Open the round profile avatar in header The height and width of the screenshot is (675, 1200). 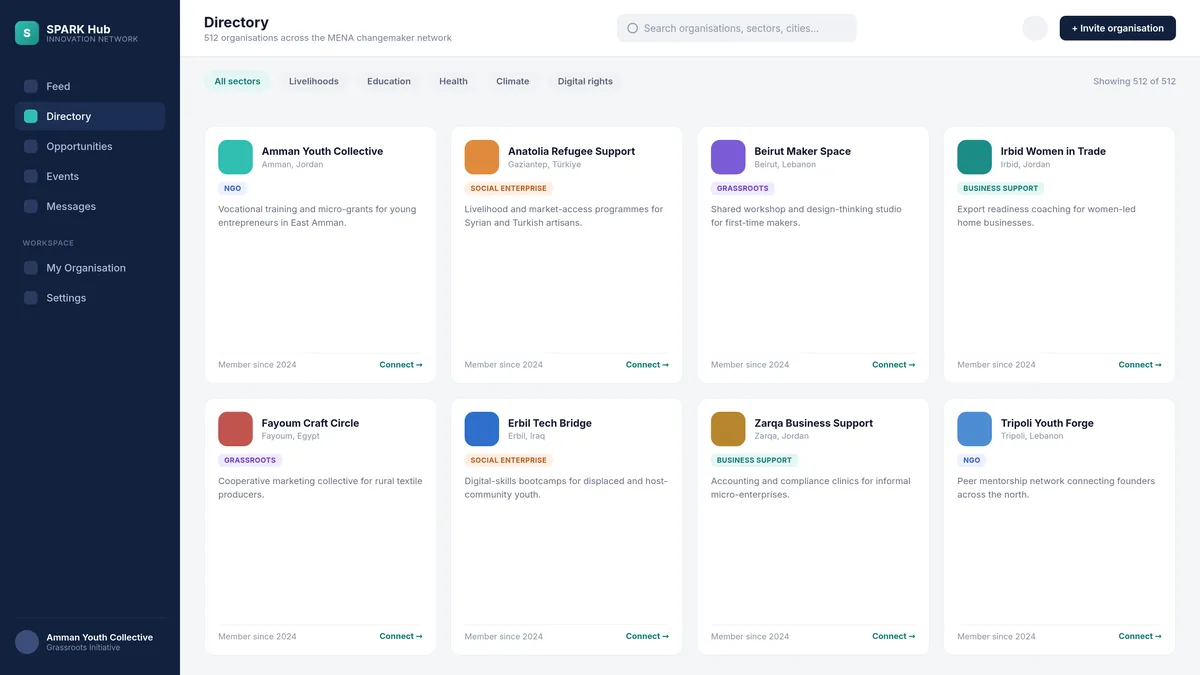click(1035, 28)
